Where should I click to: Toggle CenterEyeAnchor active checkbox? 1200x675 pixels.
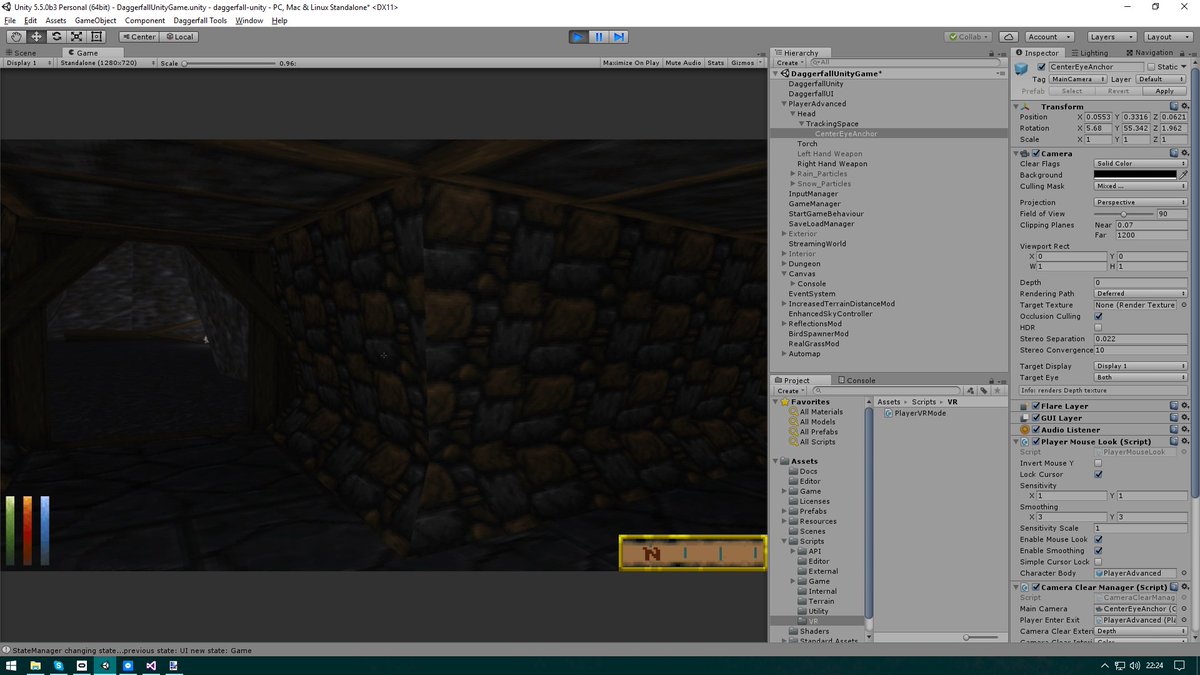pyautogui.click(x=1041, y=67)
